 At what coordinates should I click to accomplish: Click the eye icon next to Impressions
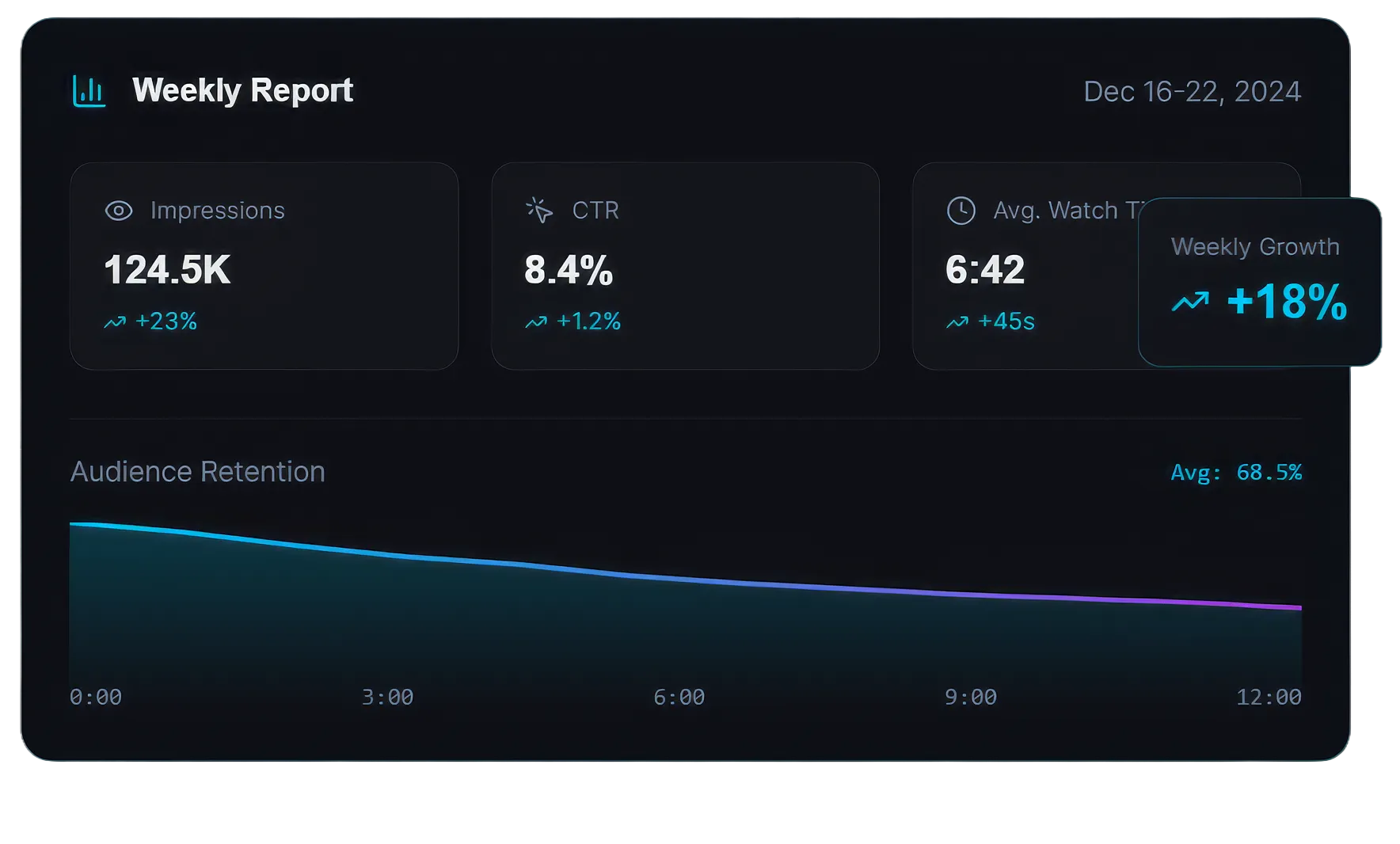point(119,211)
